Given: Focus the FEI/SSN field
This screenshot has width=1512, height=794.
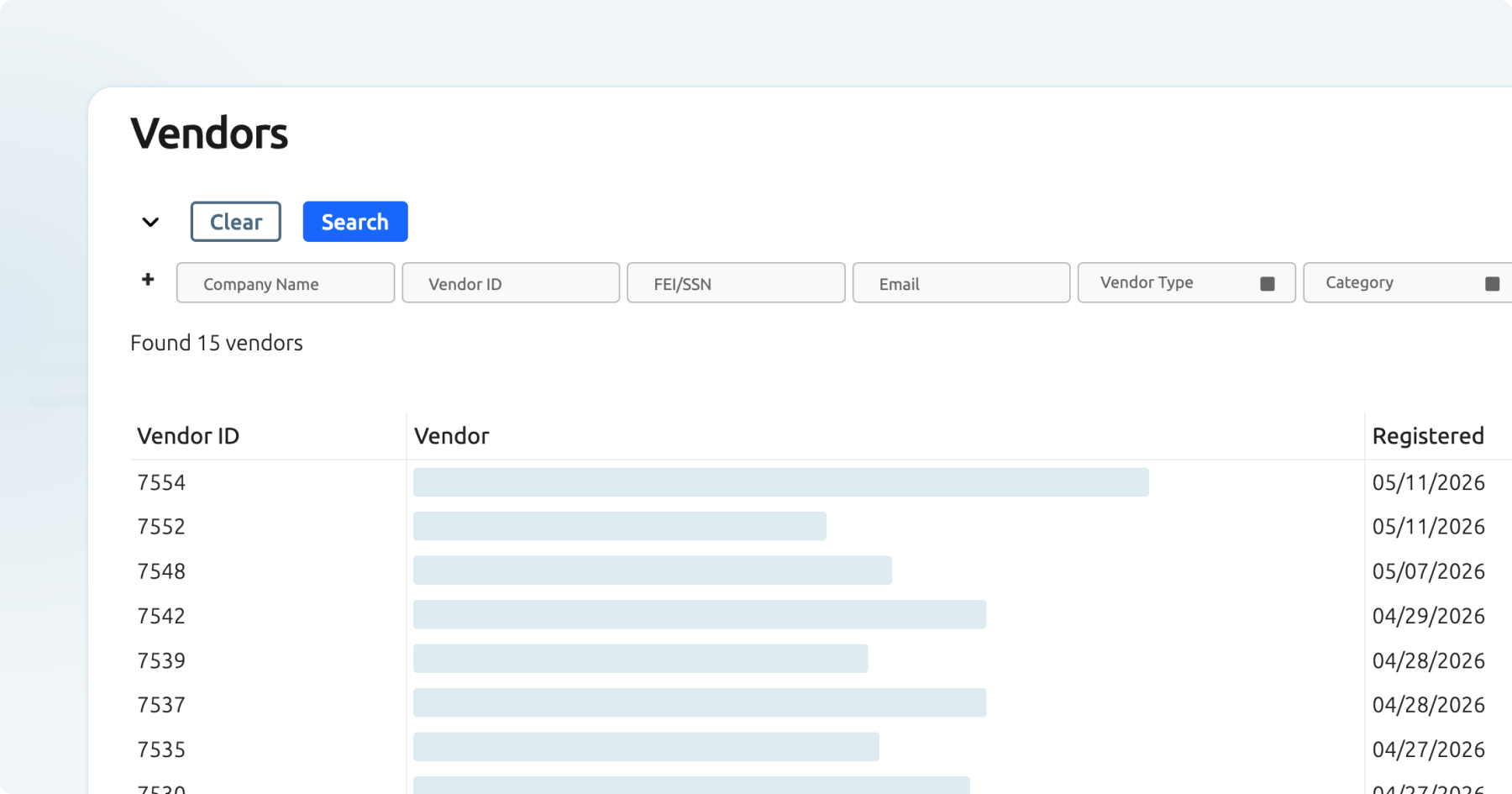Looking at the screenshot, I should coord(736,283).
